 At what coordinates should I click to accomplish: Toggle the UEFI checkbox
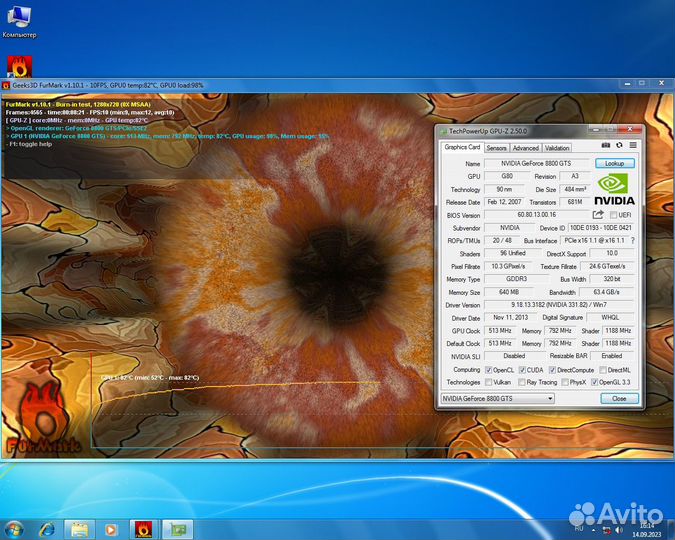pos(614,214)
